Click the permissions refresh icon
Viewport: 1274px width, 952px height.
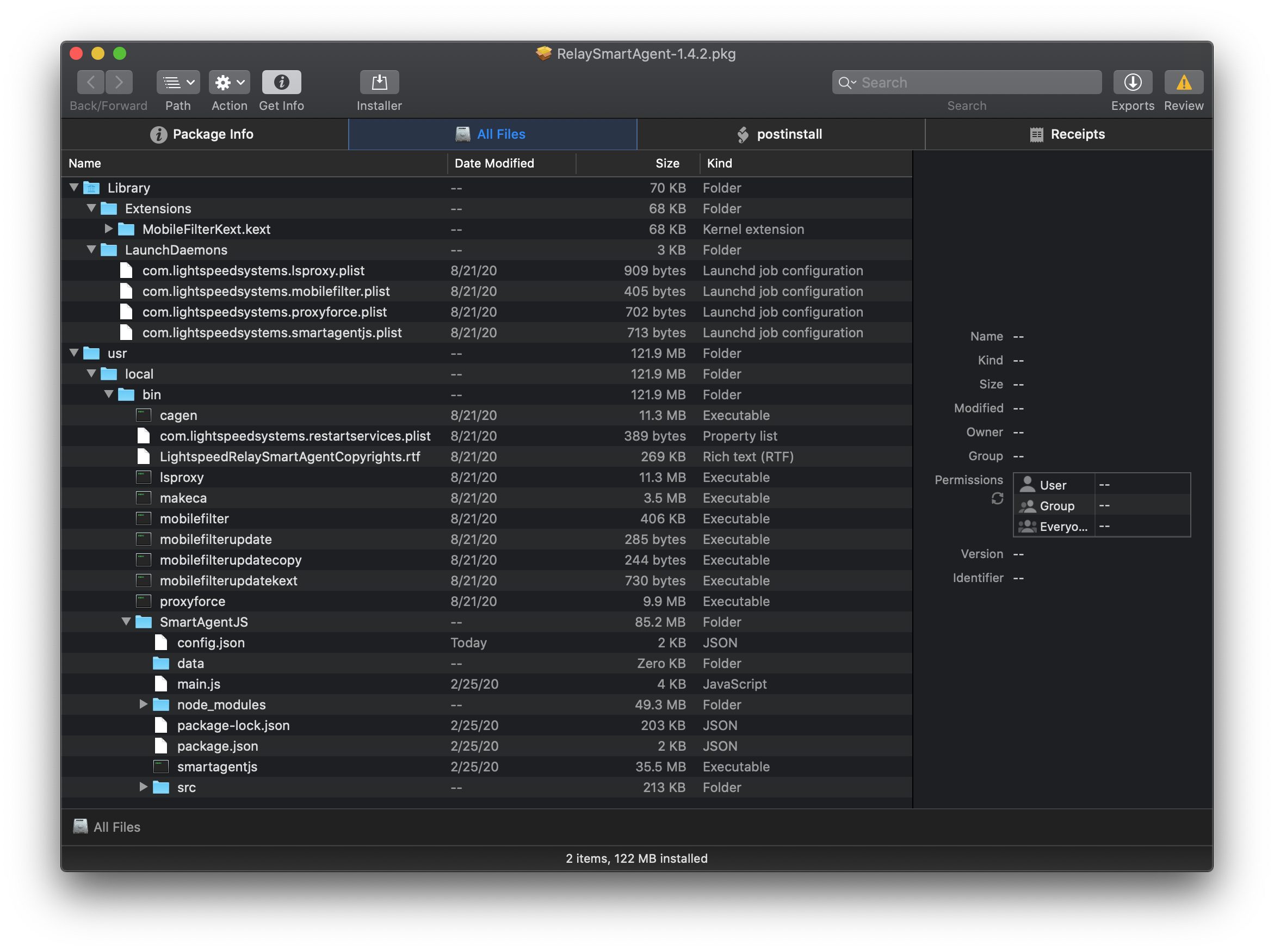tap(997, 498)
